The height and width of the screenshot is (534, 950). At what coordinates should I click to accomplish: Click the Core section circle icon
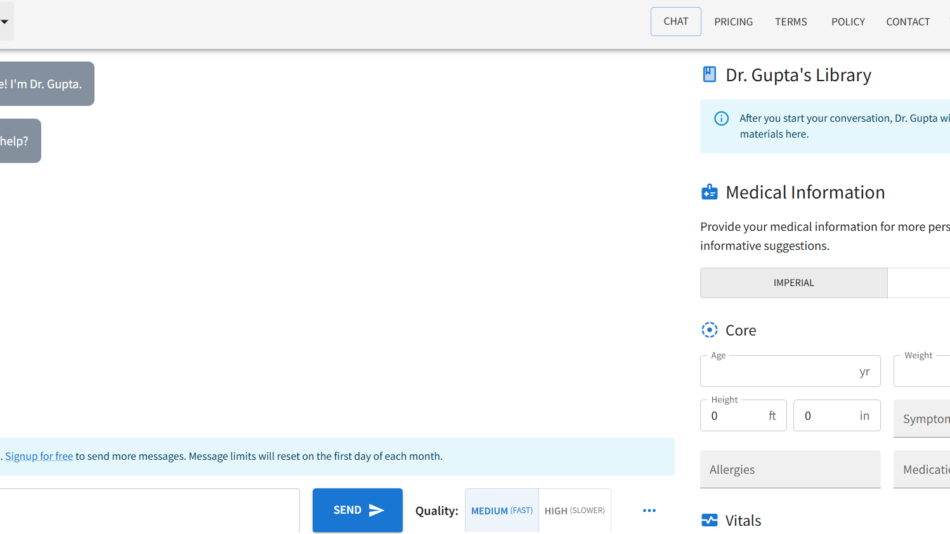(709, 330)
